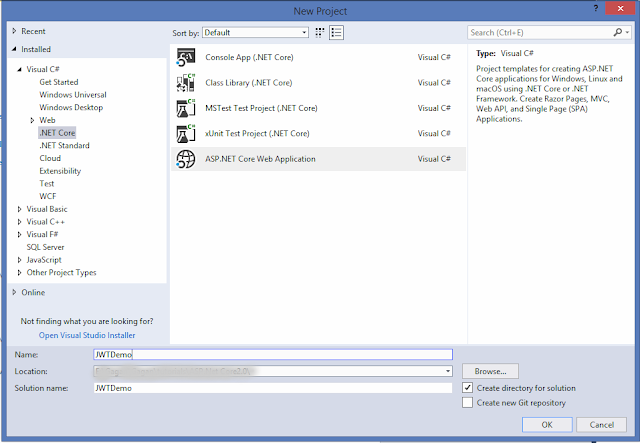This screenshot has height=443, width=640.
Task: Focus the Search (Ctrl+E) box
Action: [x=540, y=33]
